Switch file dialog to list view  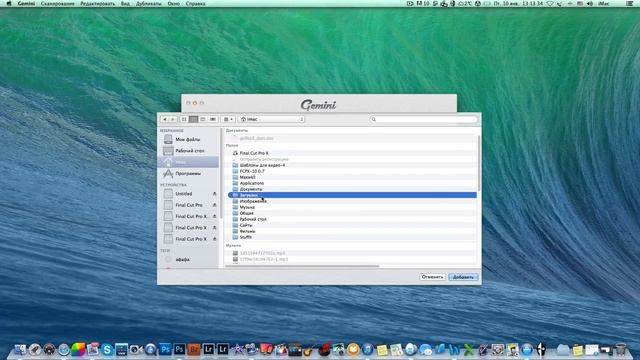193,119
